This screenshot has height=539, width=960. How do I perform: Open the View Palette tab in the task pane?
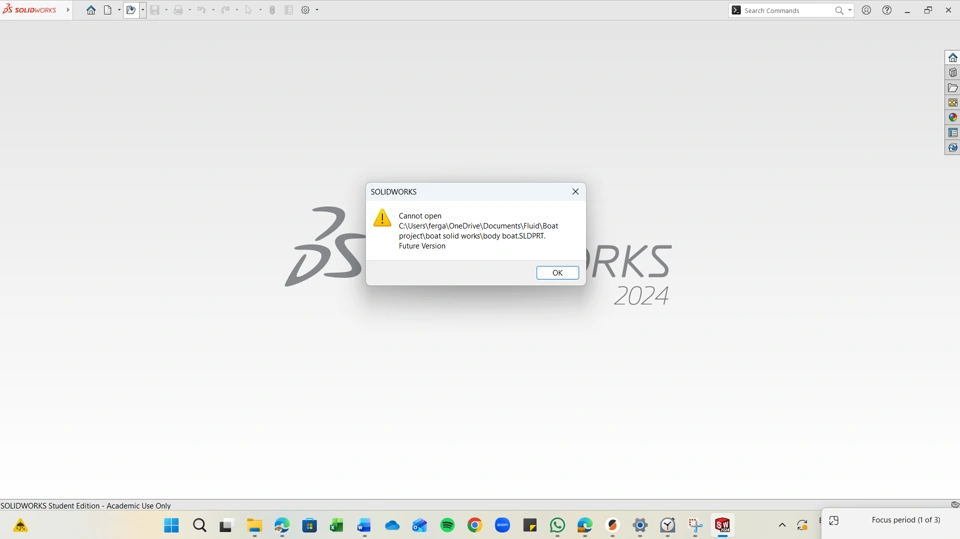coord(953,102)
